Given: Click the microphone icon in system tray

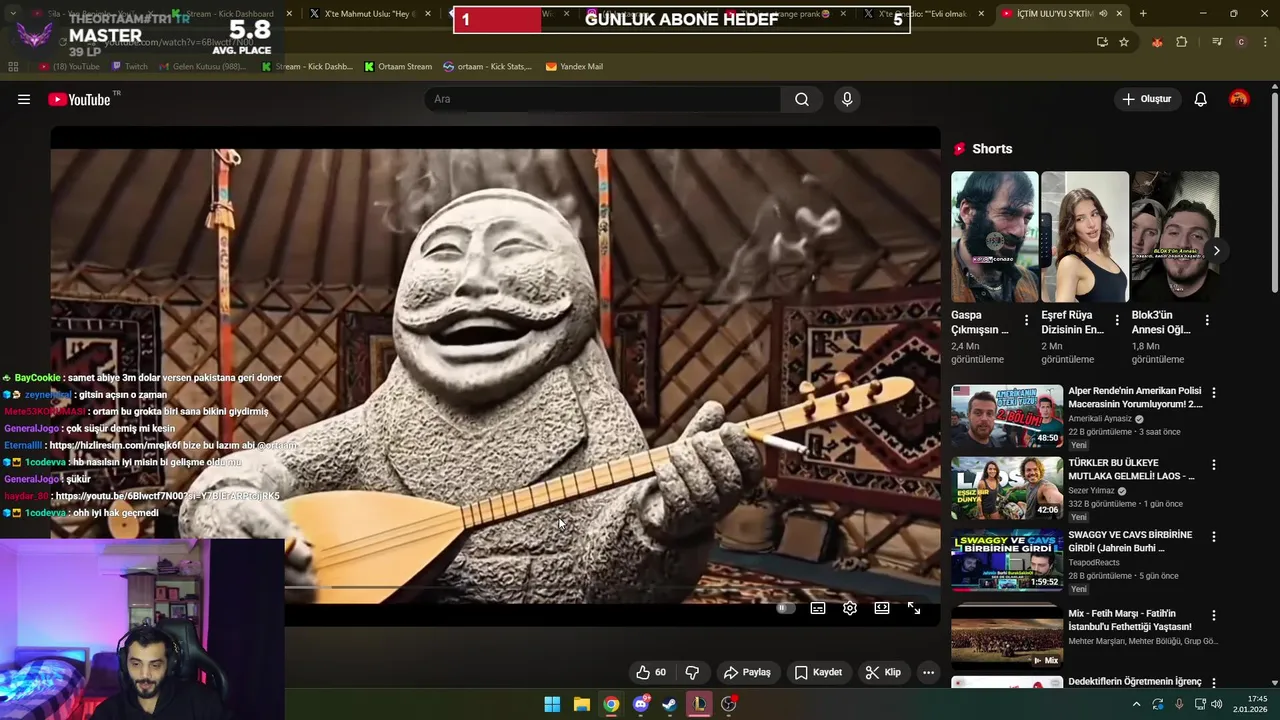Looking at the screenshot, I should tap(1179, 704).
